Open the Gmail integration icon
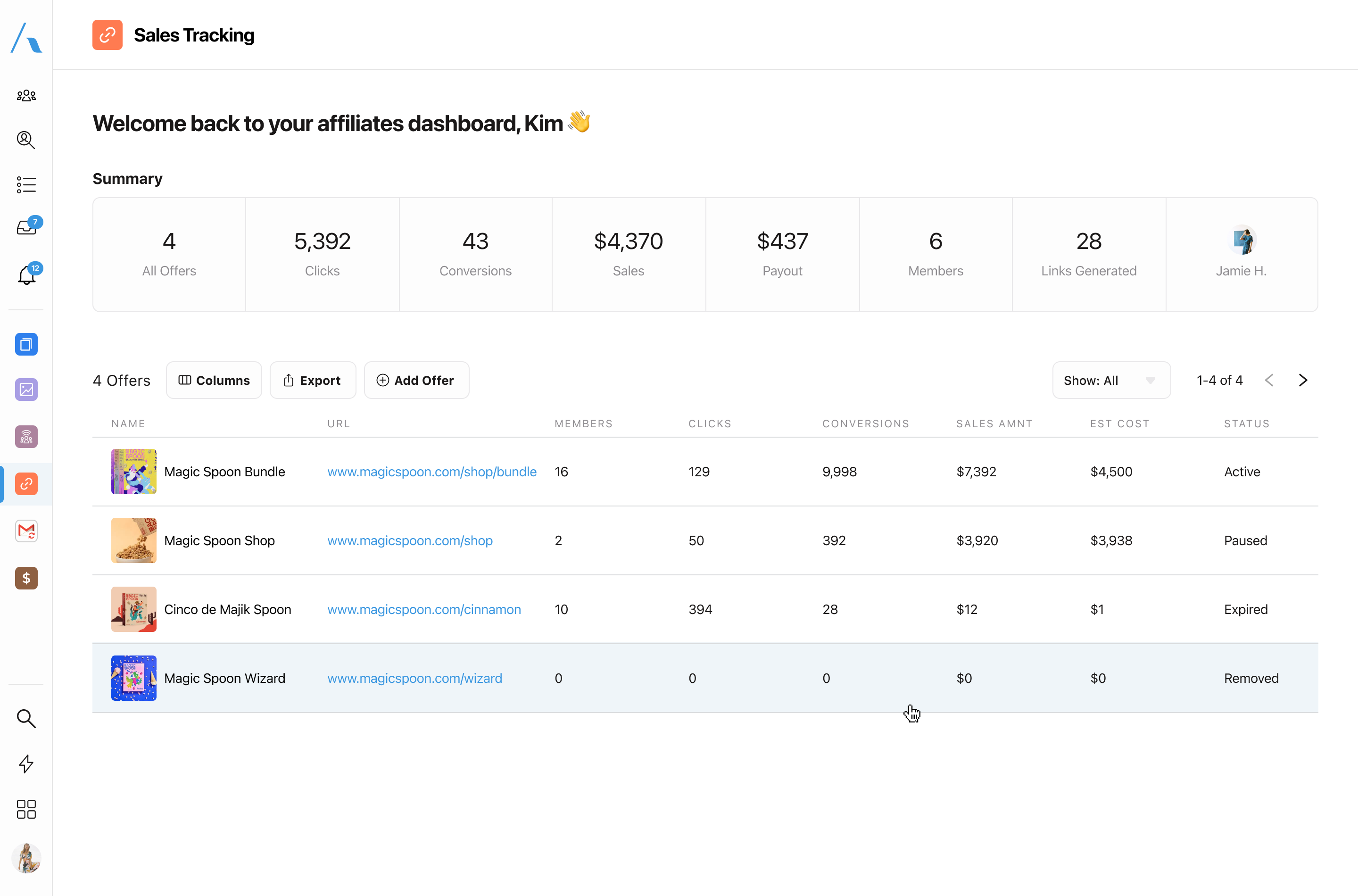The image size is (1358, 896). [x=26, y=531]
